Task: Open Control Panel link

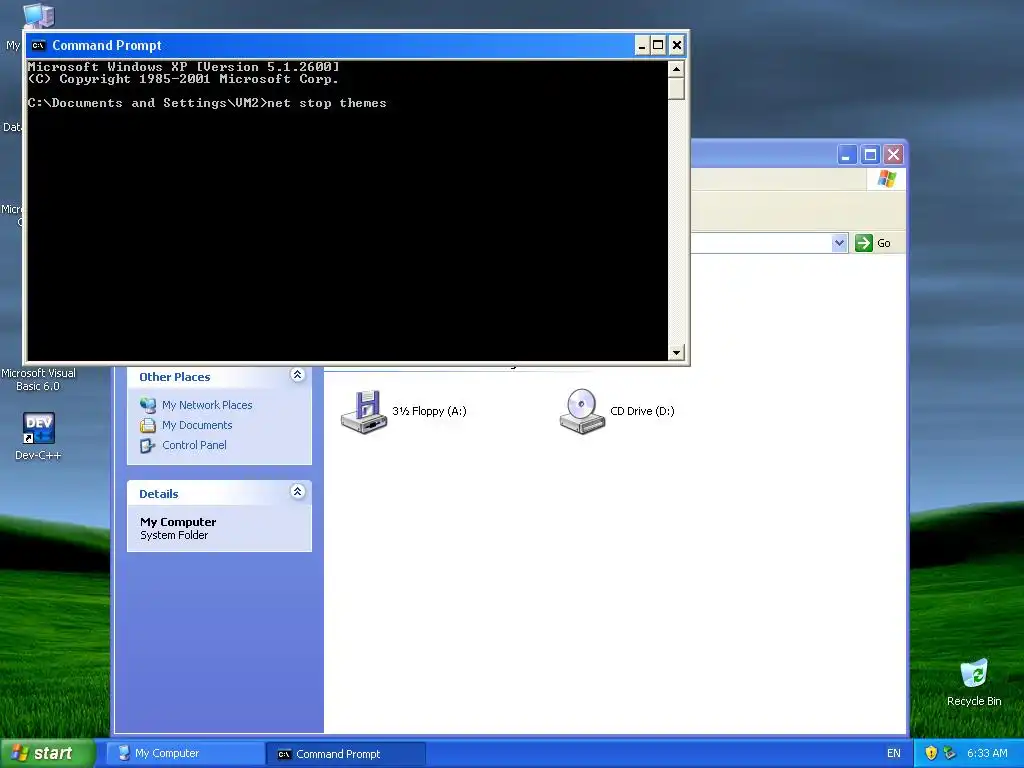Action: (x=195, y=445)
